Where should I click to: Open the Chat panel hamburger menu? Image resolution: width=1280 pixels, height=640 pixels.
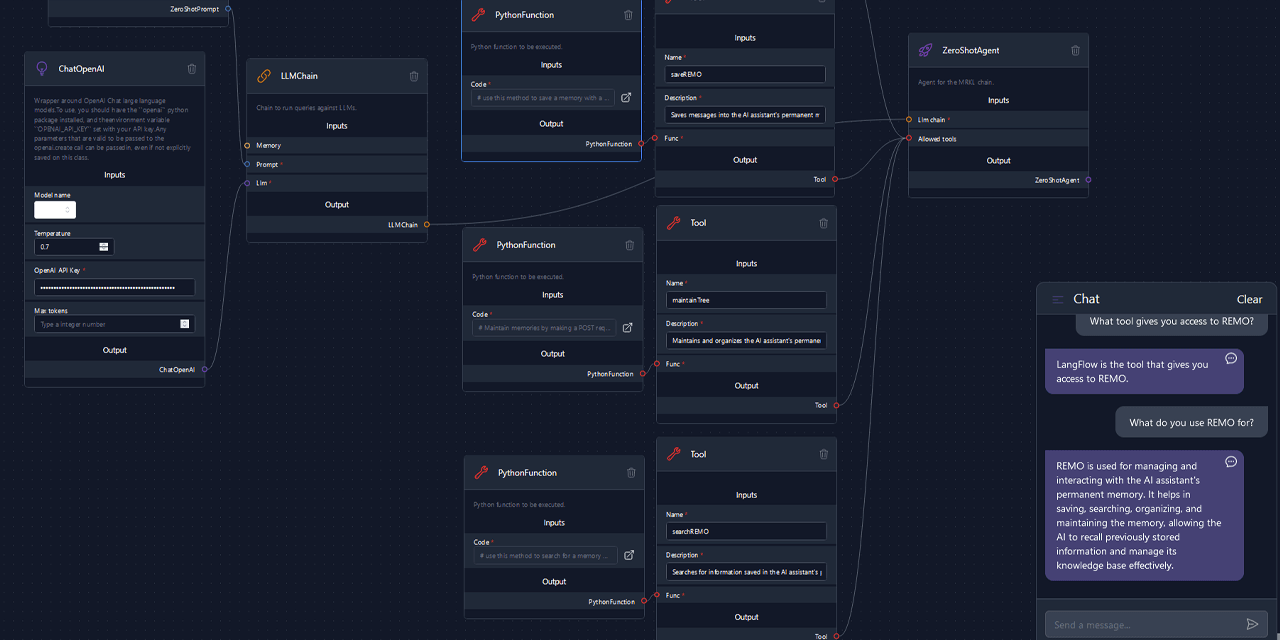[x=1058, y=298]
